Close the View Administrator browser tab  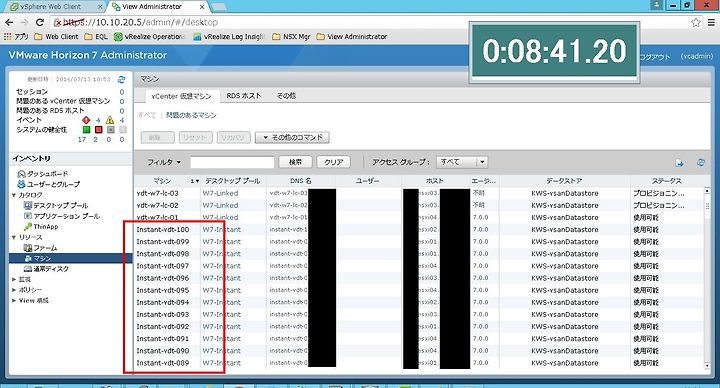coord(202,7)
